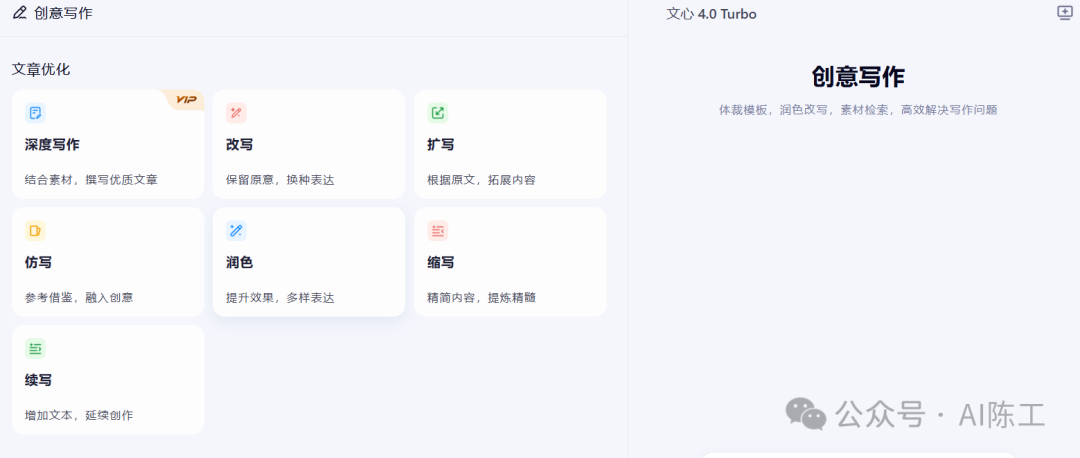
Task: Choose 扩写 to expand original text
Action: pyautogui.click(x=441, y=145)
